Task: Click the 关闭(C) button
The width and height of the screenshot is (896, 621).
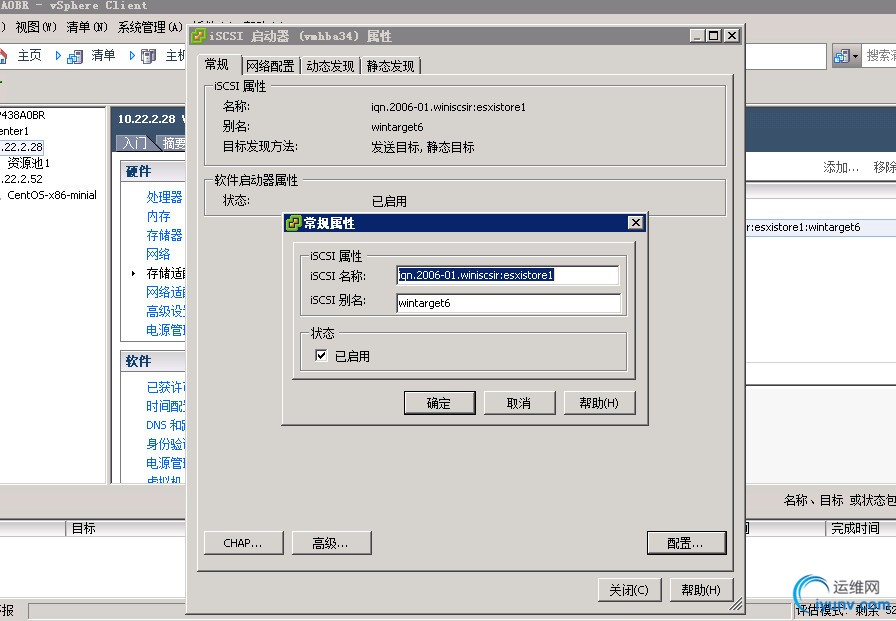Action: [629, 590]
